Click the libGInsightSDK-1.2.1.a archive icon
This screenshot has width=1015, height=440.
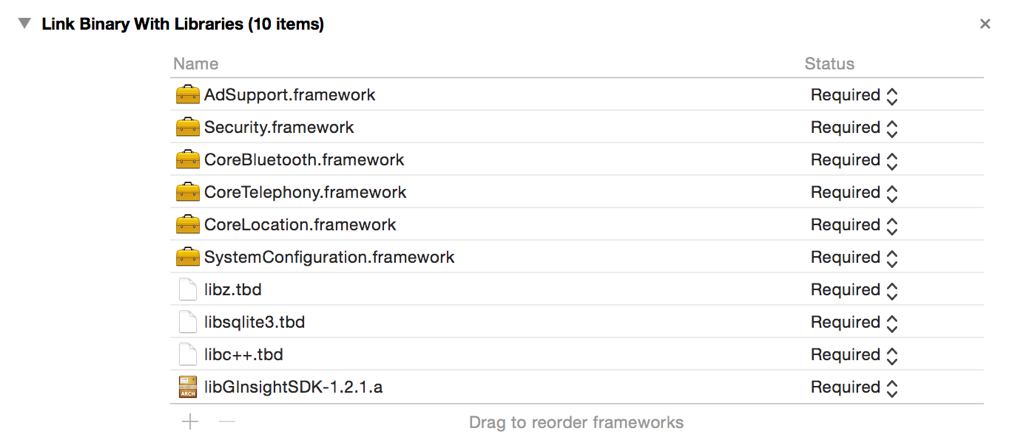(187, 387)
